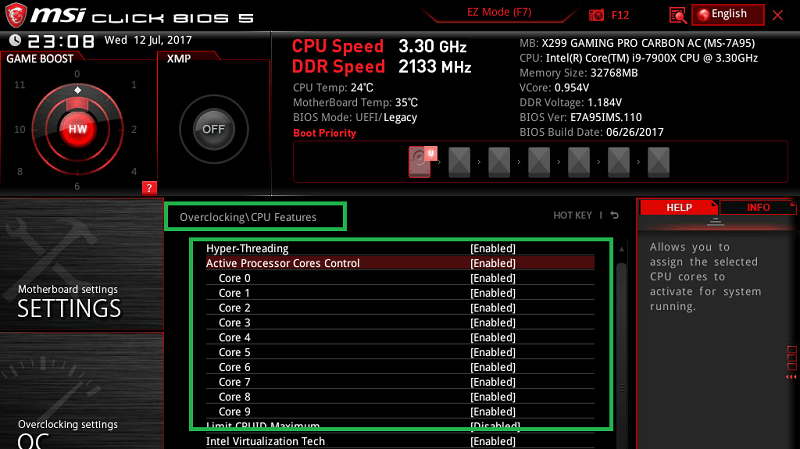Select the third boot priority device icon
This screenshot has width=800, height=449.
pos(499,162)
